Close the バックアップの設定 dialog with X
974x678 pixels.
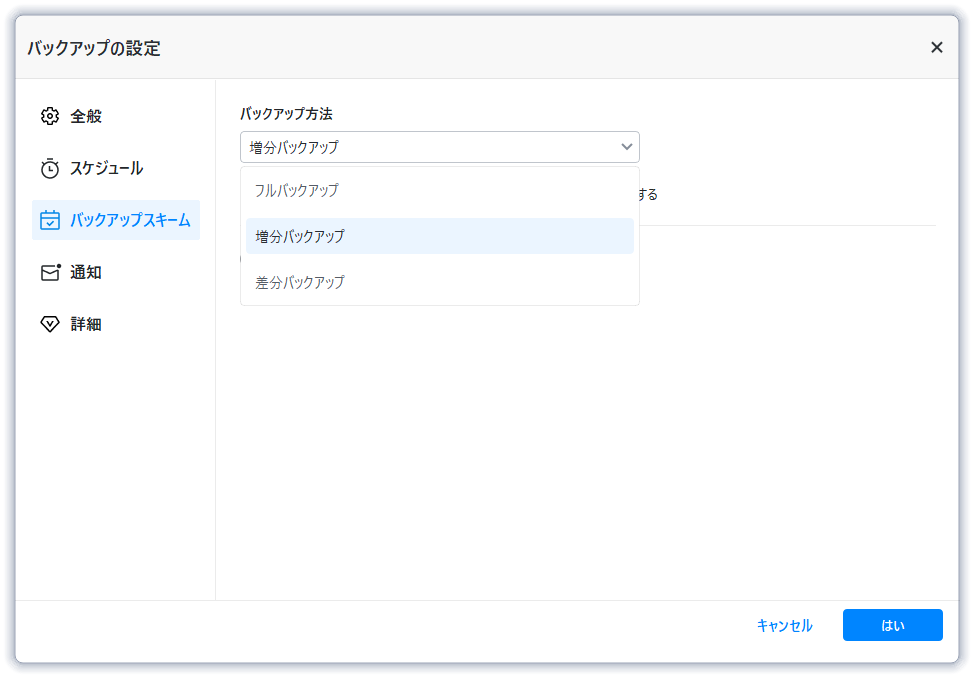click(936, 47)
